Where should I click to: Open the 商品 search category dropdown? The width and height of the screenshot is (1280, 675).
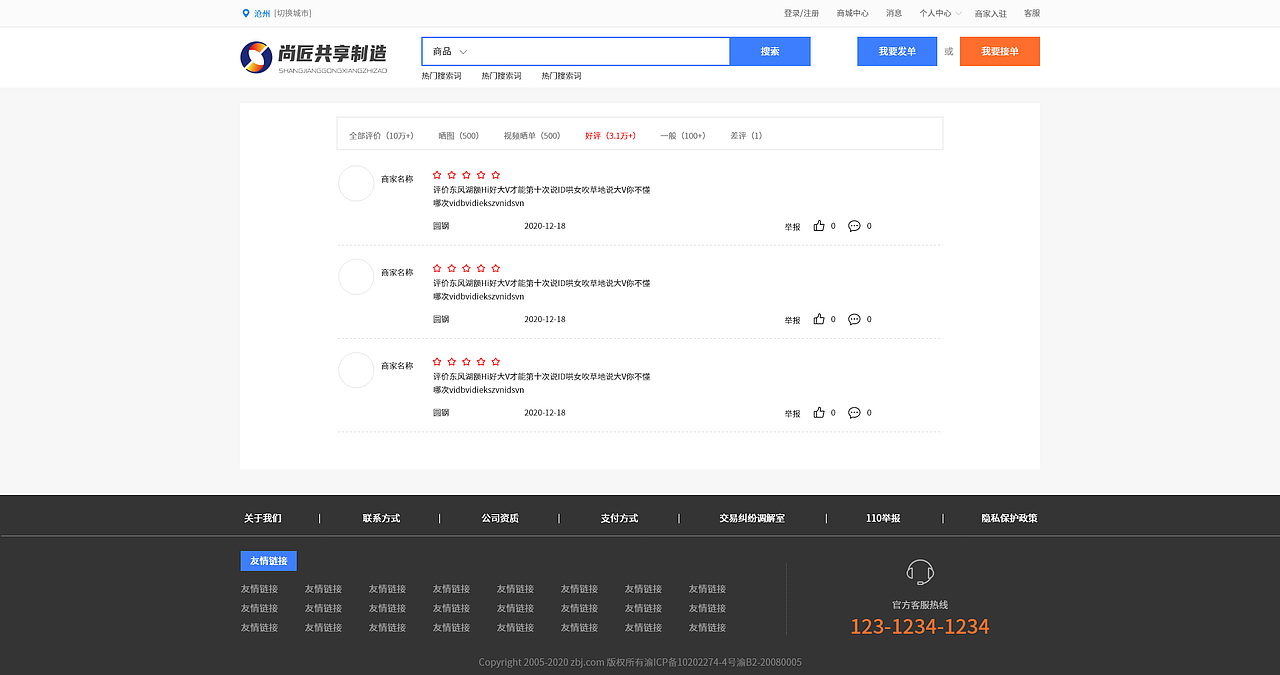pos(450,51)
